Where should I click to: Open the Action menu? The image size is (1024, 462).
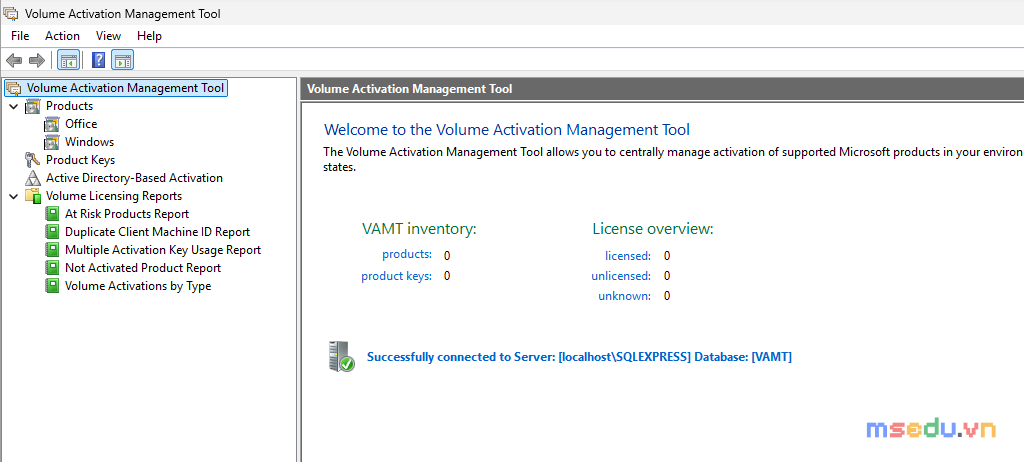(x=62, y=36)
